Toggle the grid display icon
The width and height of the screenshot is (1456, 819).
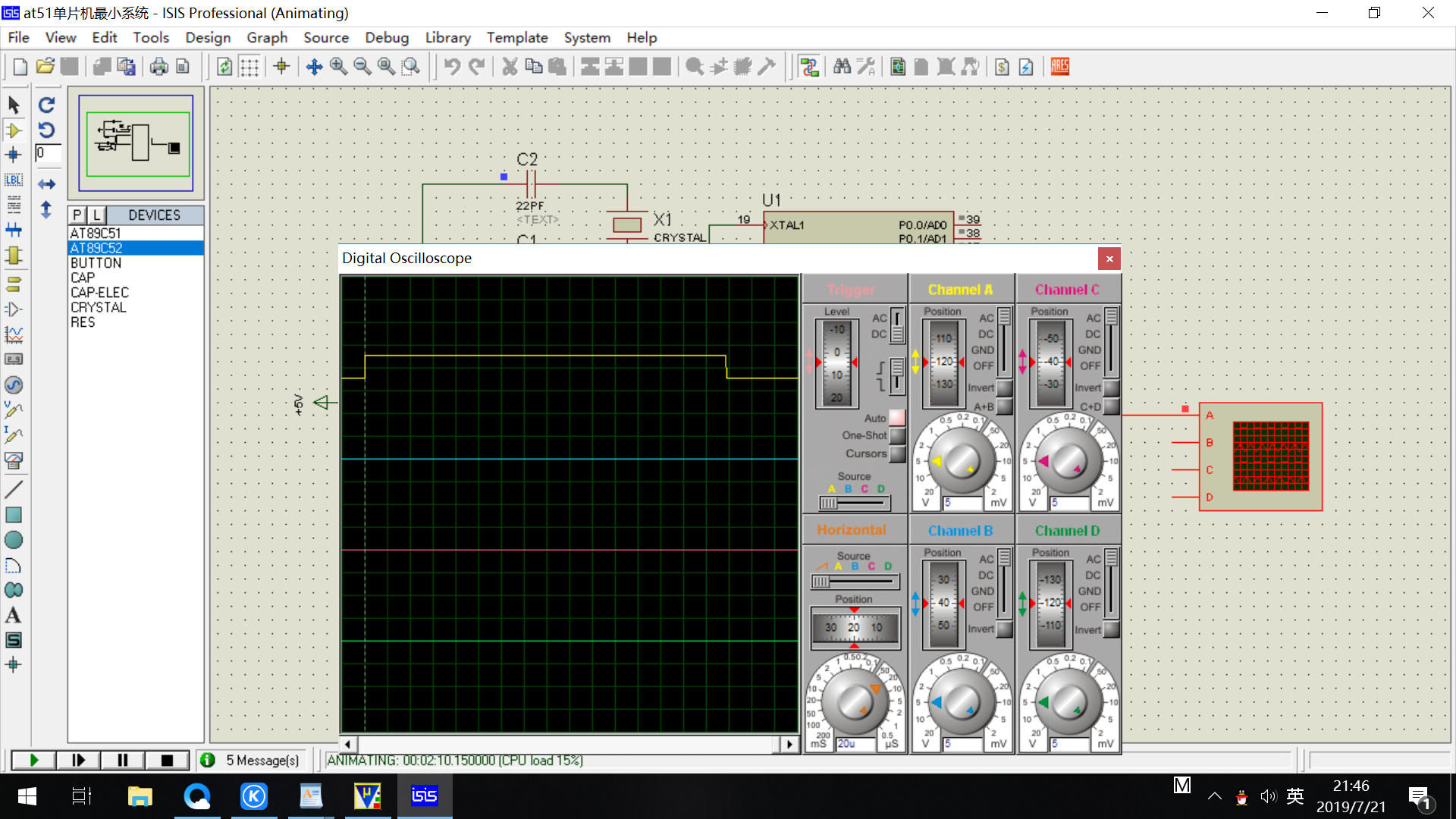click(249, 67)
